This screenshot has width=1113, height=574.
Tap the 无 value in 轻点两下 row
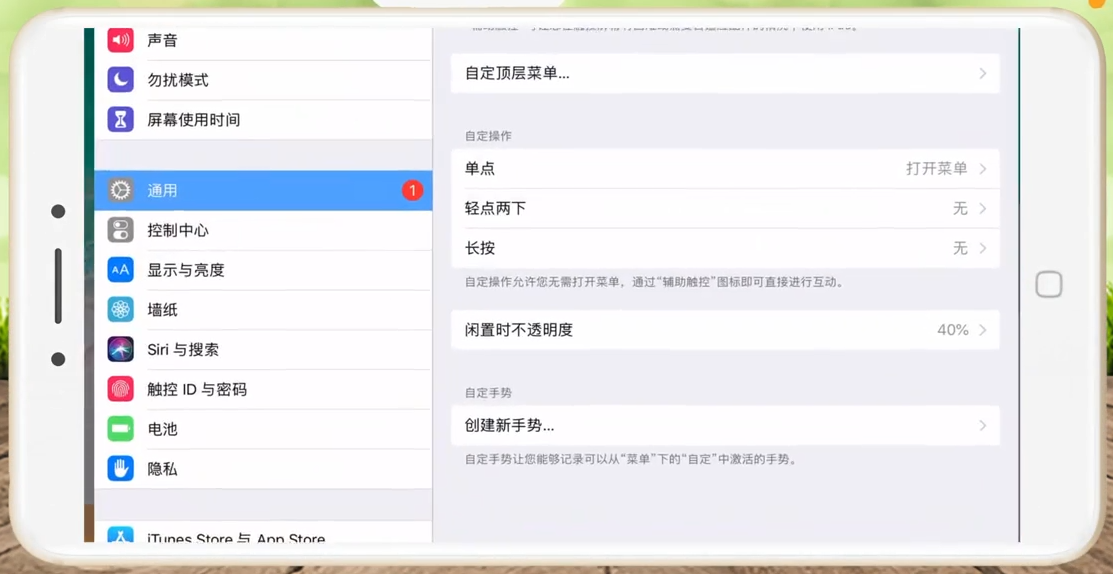pos(960,208)
